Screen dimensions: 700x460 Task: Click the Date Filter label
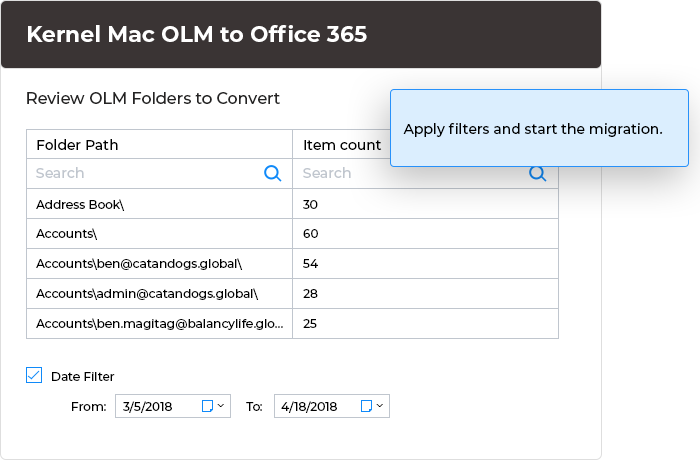coord(83,376)
